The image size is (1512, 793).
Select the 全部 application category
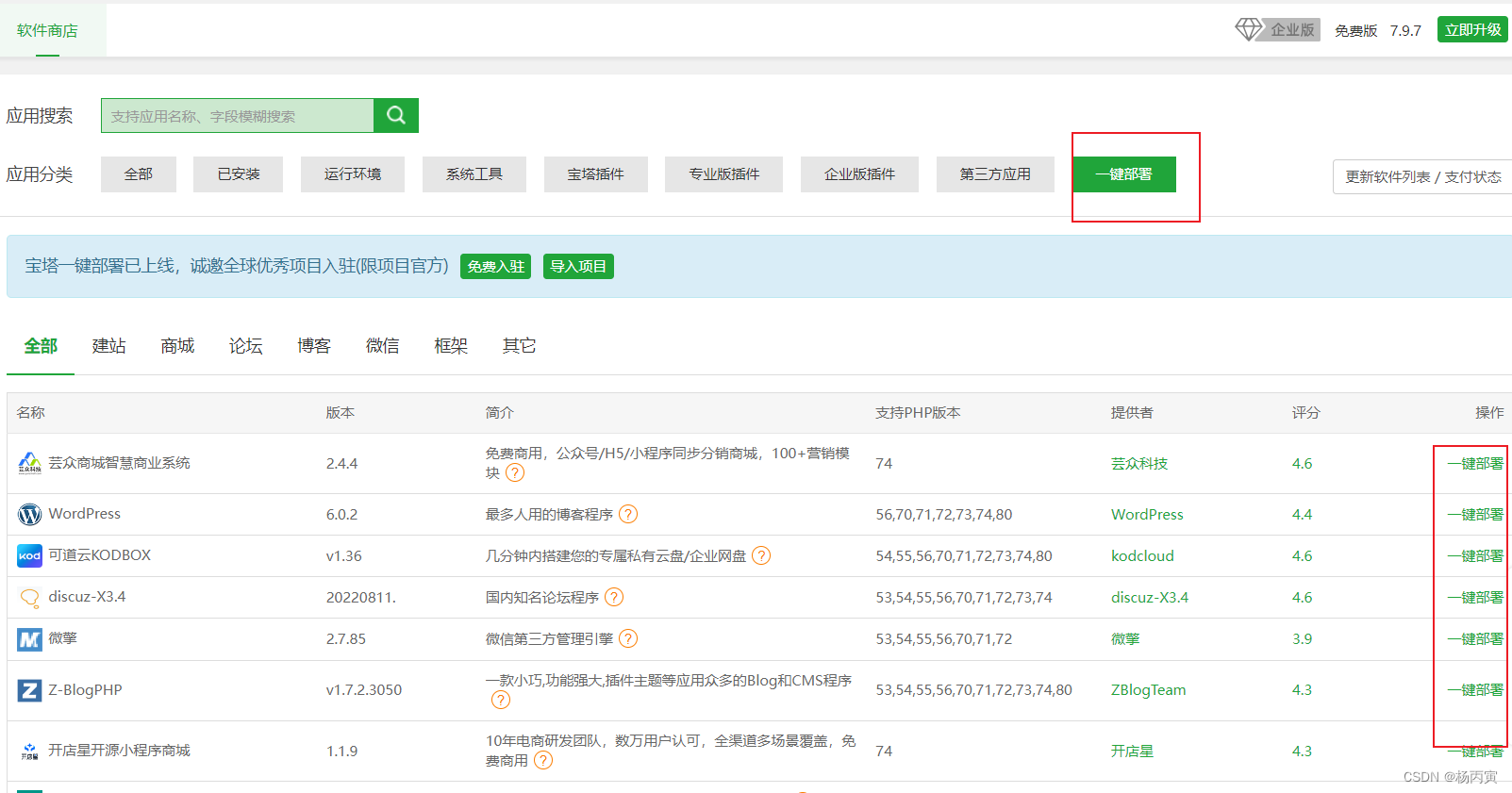tap(139, 174)
